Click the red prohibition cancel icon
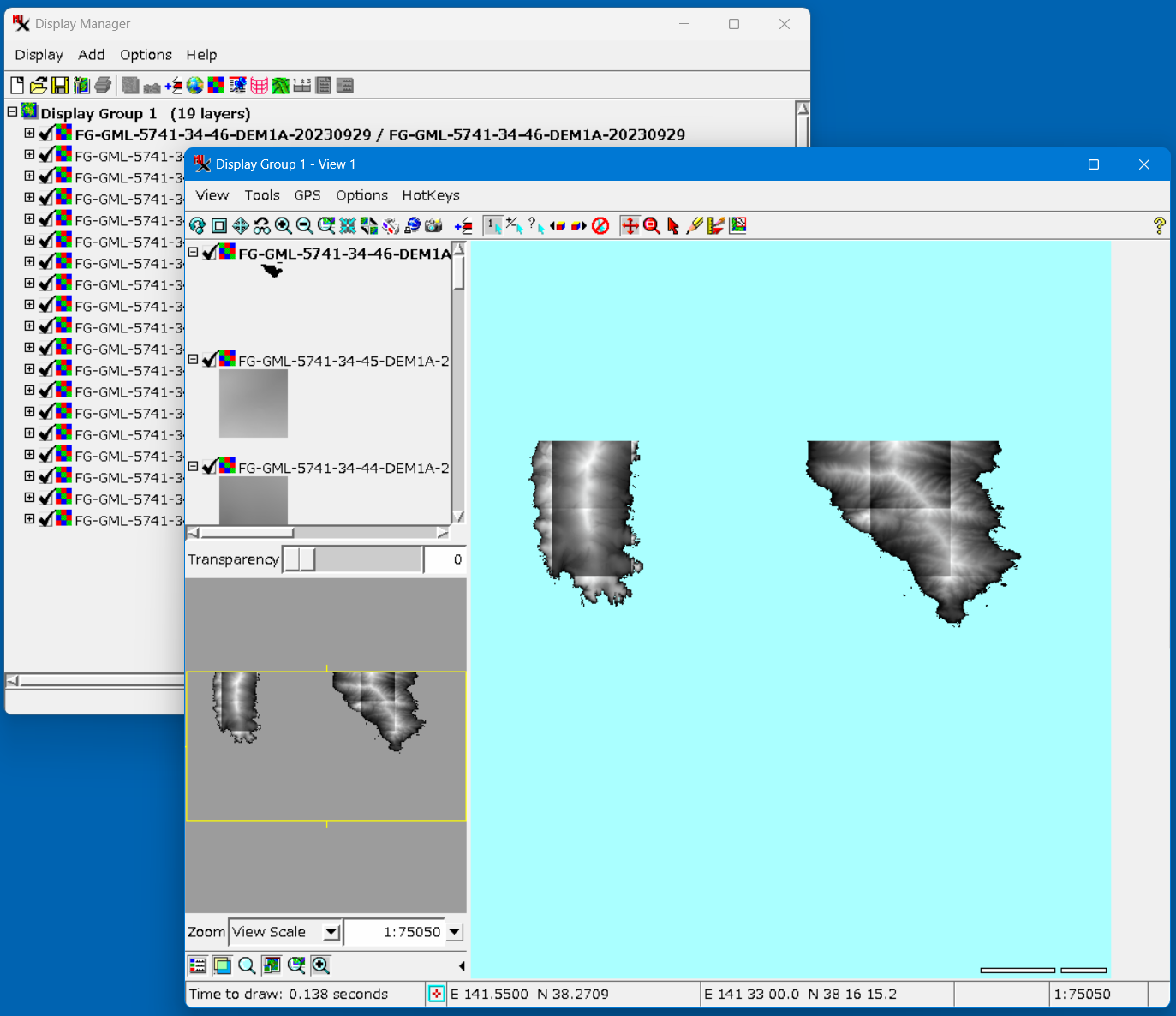The image size is (1176, 1016). click(600, 225)
